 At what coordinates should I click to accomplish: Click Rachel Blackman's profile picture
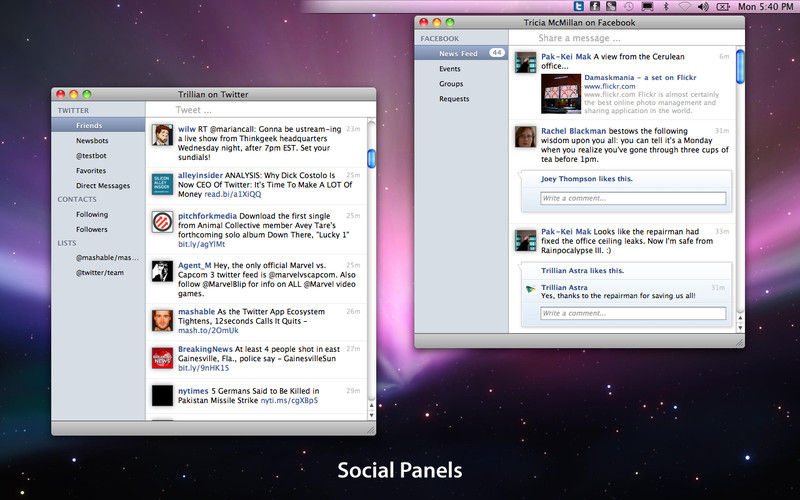tap(526, 137)
